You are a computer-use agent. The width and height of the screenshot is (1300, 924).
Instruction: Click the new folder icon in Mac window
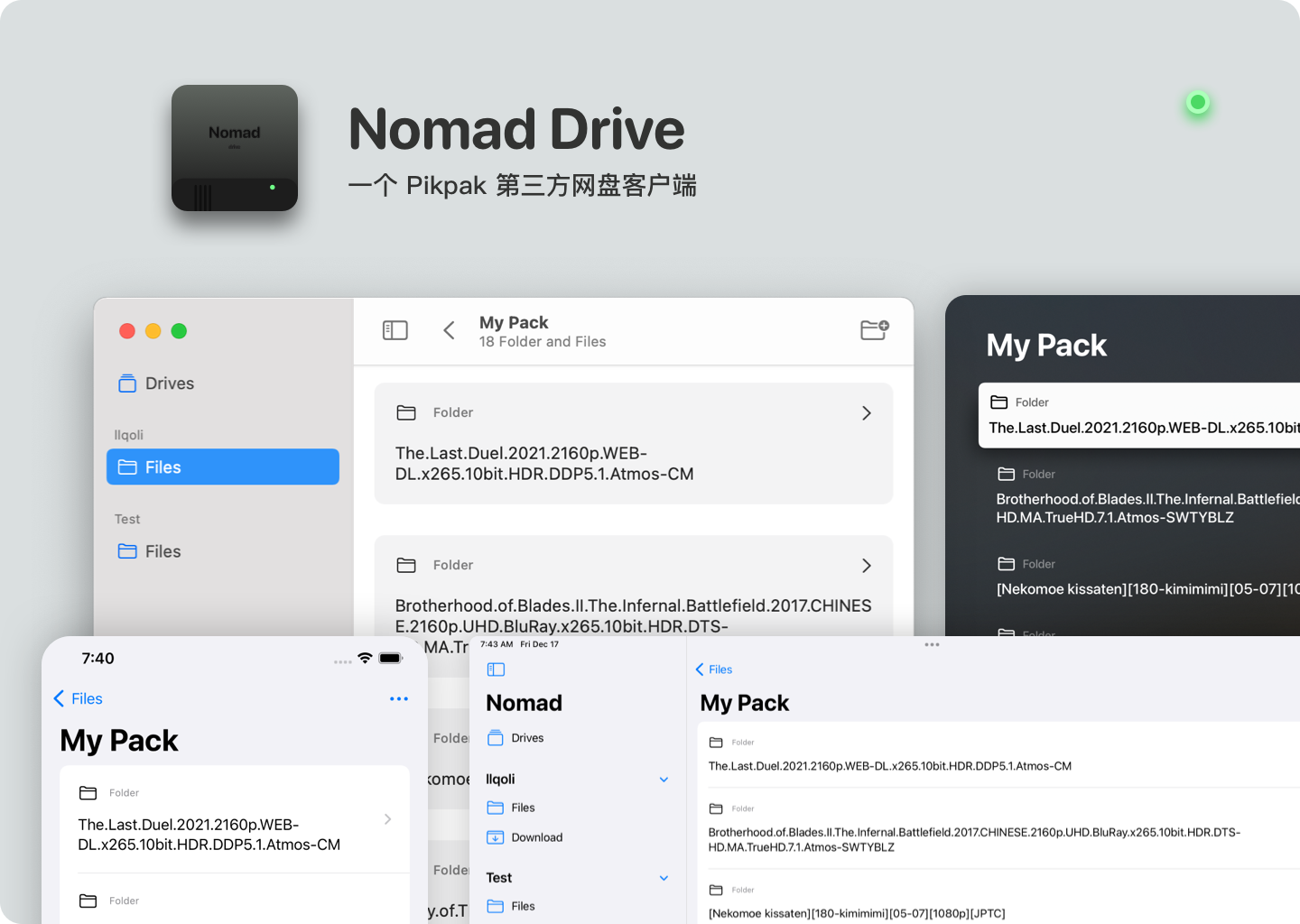click(x=874, y=330)
